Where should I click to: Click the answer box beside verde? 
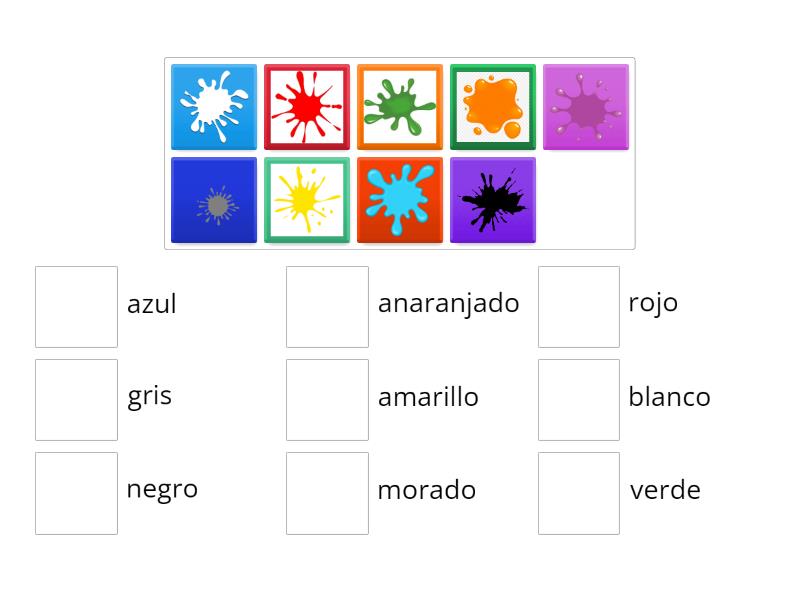pyautogui.click(x=578, y=492)
